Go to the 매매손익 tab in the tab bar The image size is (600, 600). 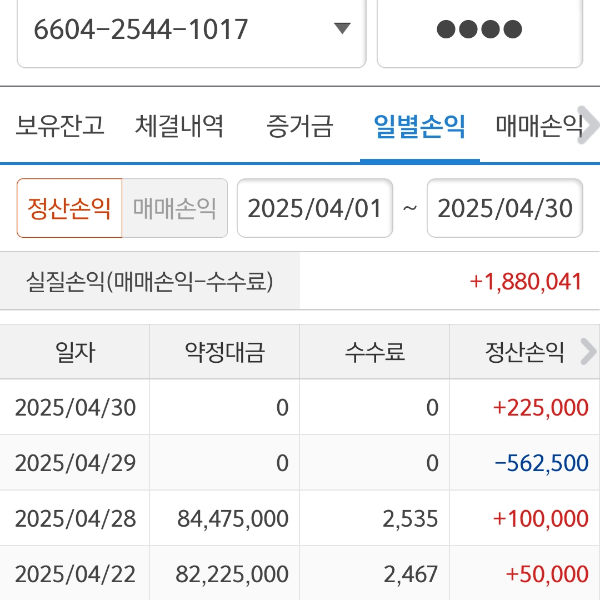click(x=538, y=126)
